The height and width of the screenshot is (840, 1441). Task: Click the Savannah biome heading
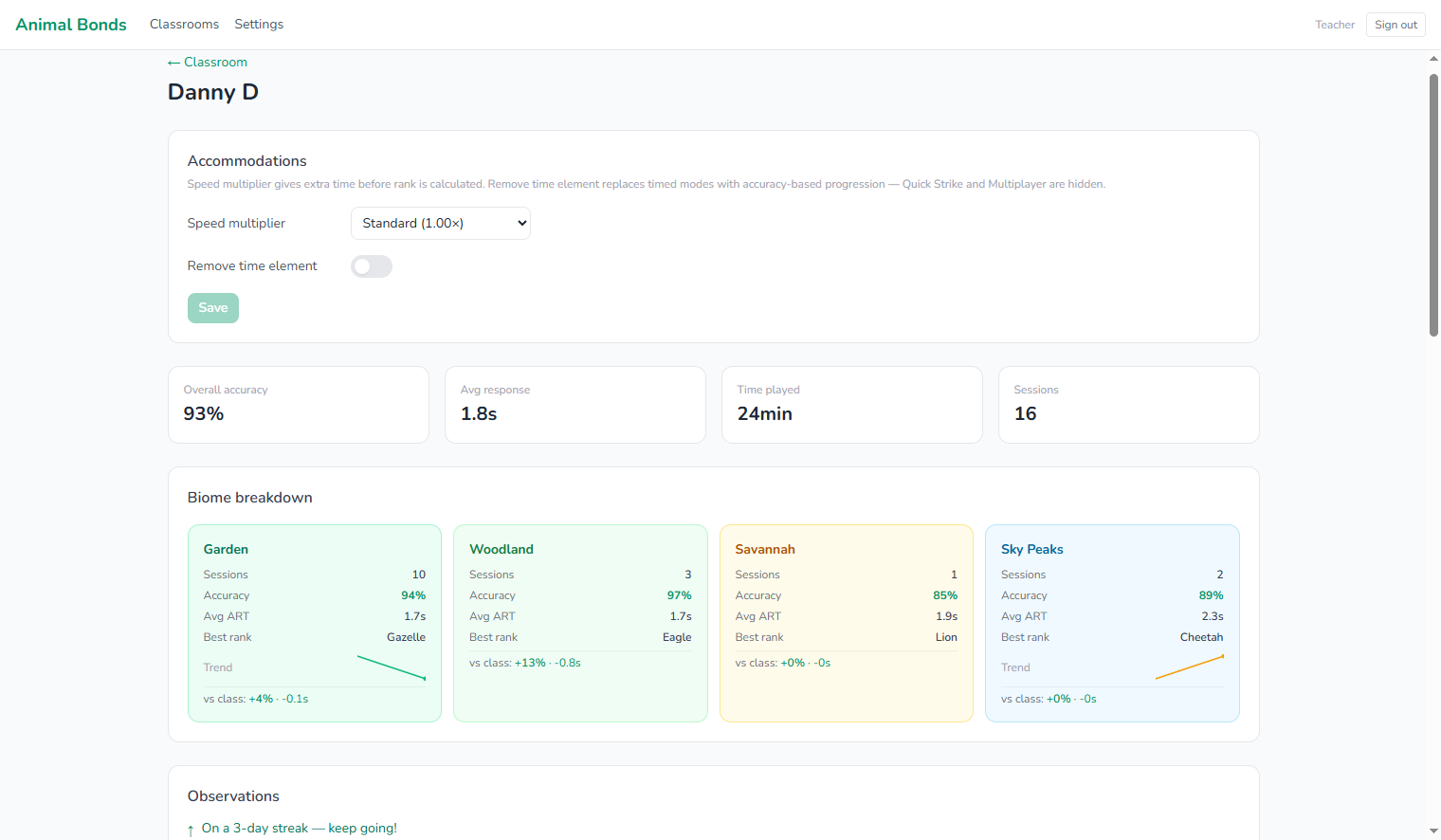click(x=765, y=549)
